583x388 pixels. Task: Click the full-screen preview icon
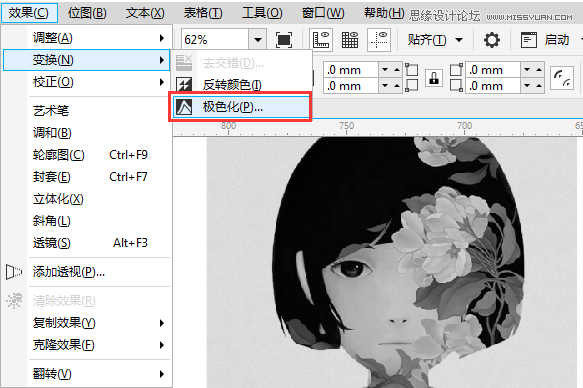pos(284,39)
